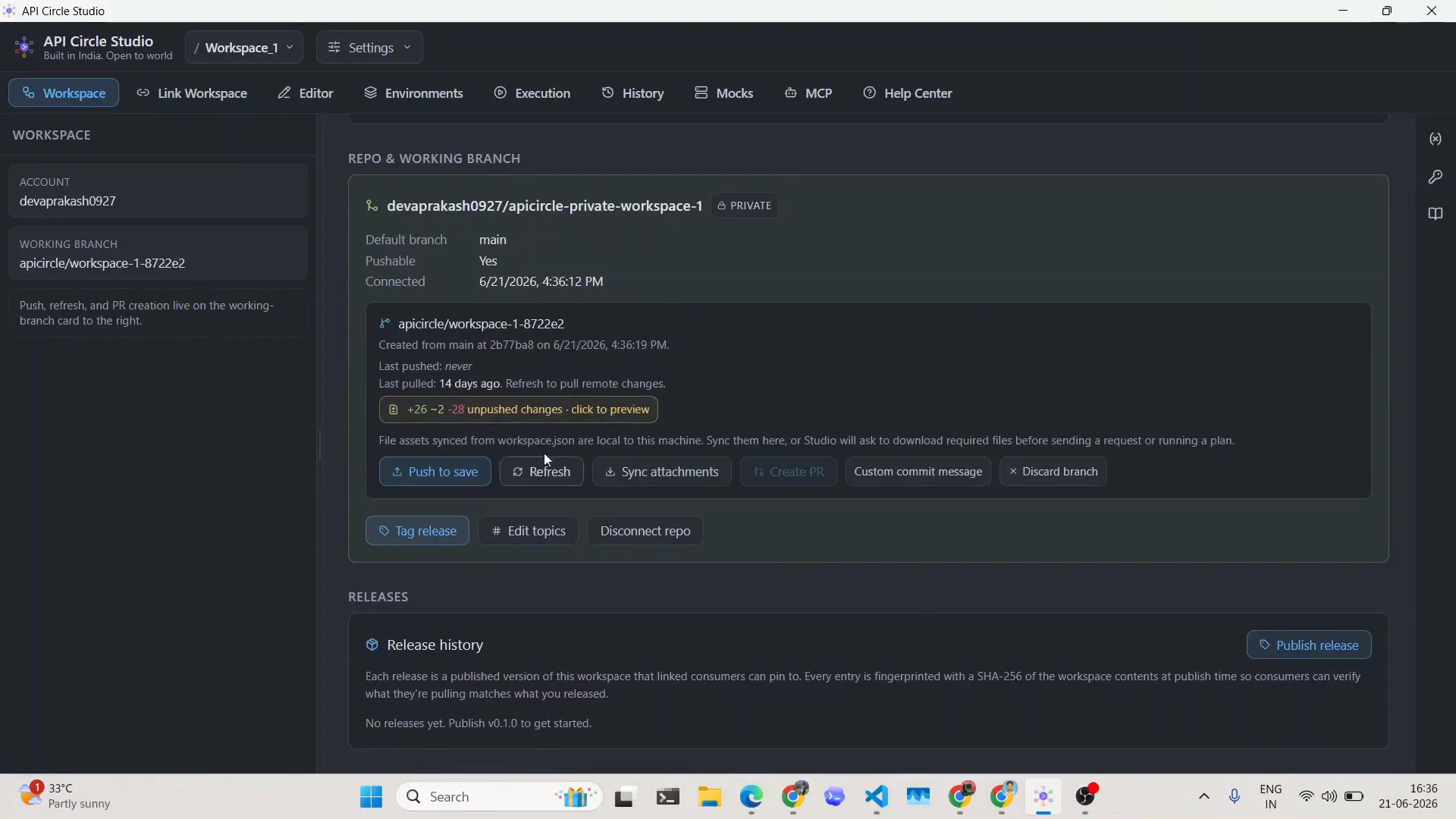Image resolution: width=1456 pixels, height=819 pixels.
Task: Click the Create PR button
Action: [789, 472]
